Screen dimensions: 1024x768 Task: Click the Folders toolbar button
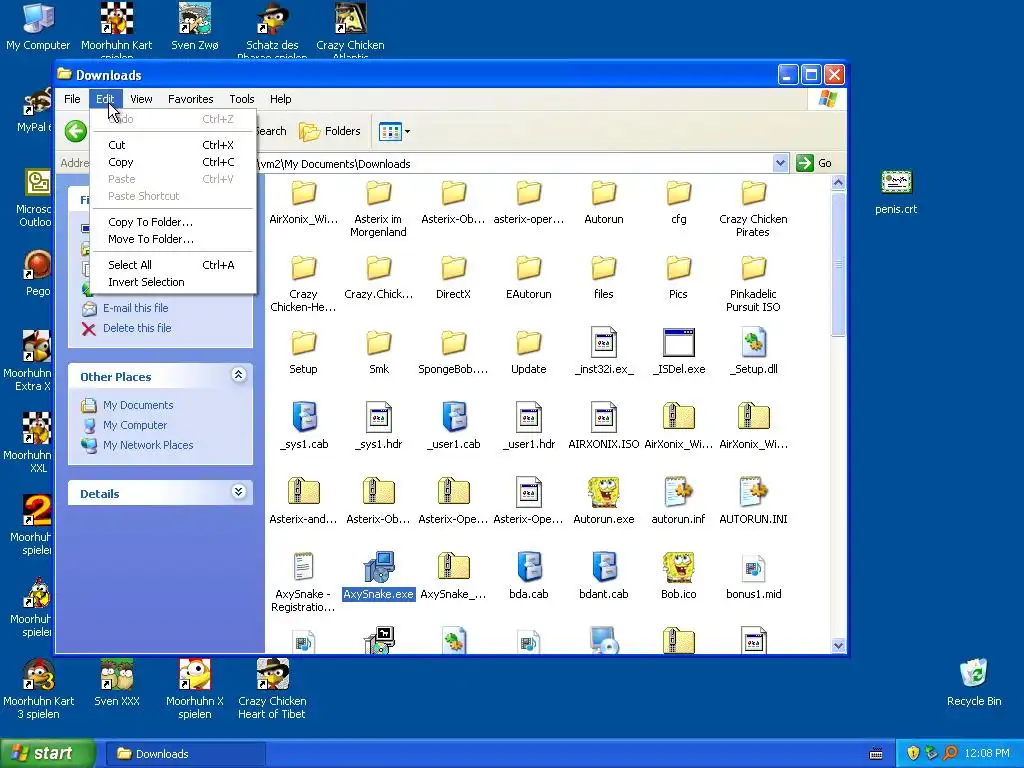coord(330,131)
